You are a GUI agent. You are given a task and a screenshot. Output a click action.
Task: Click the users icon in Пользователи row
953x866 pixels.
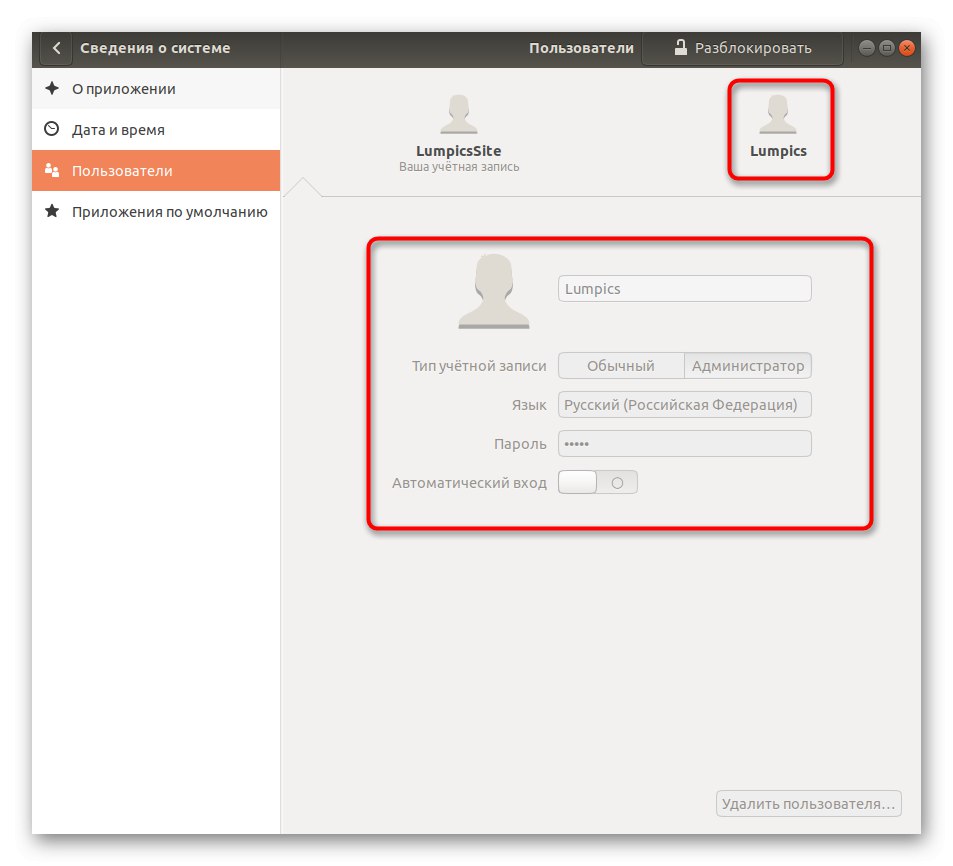[52, 170]
